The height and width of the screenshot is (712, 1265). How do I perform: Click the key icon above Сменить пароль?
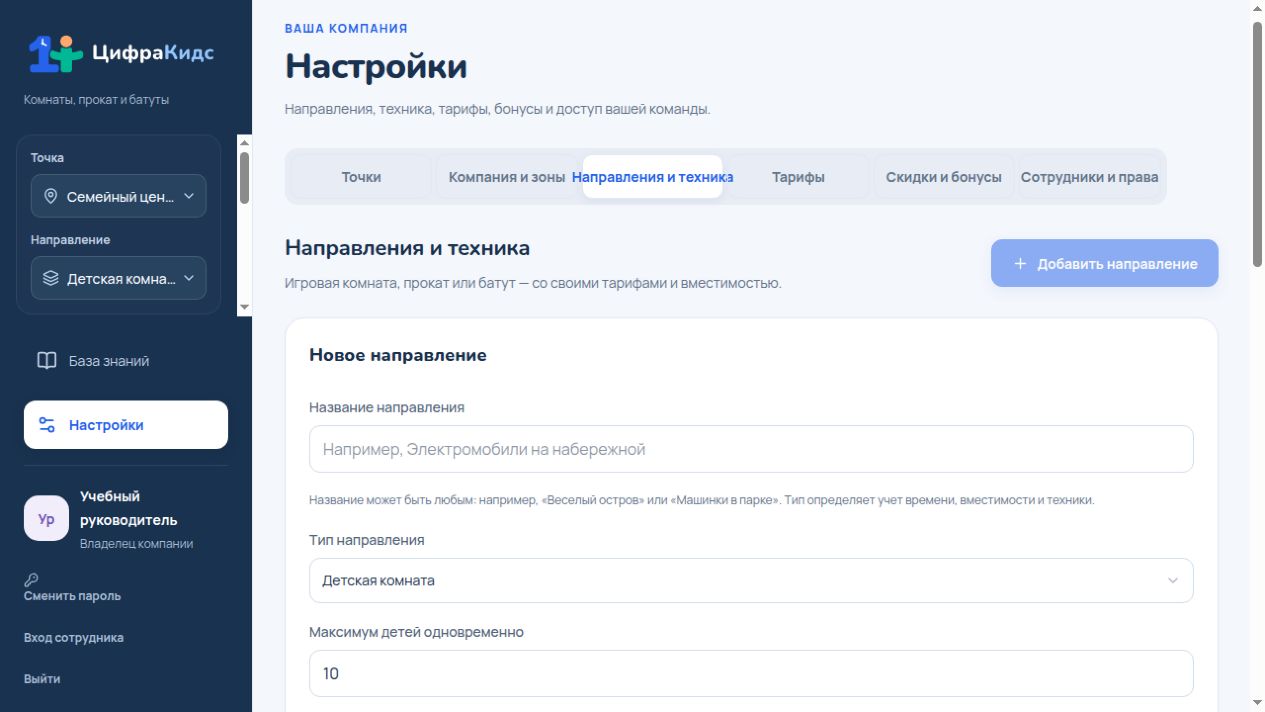31,579
